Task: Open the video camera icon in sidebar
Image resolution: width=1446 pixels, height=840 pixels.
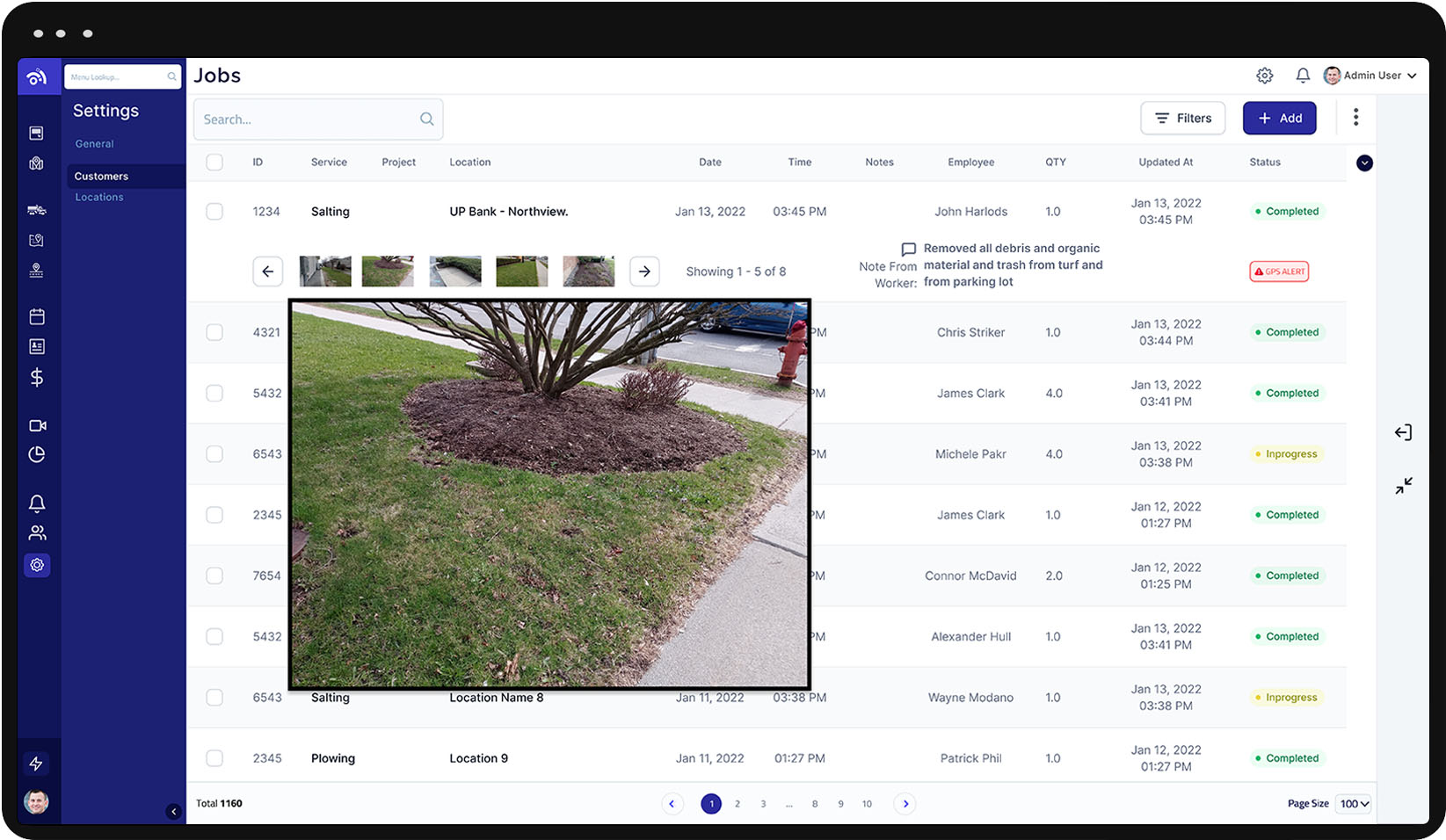Action: tap(37, 425)
